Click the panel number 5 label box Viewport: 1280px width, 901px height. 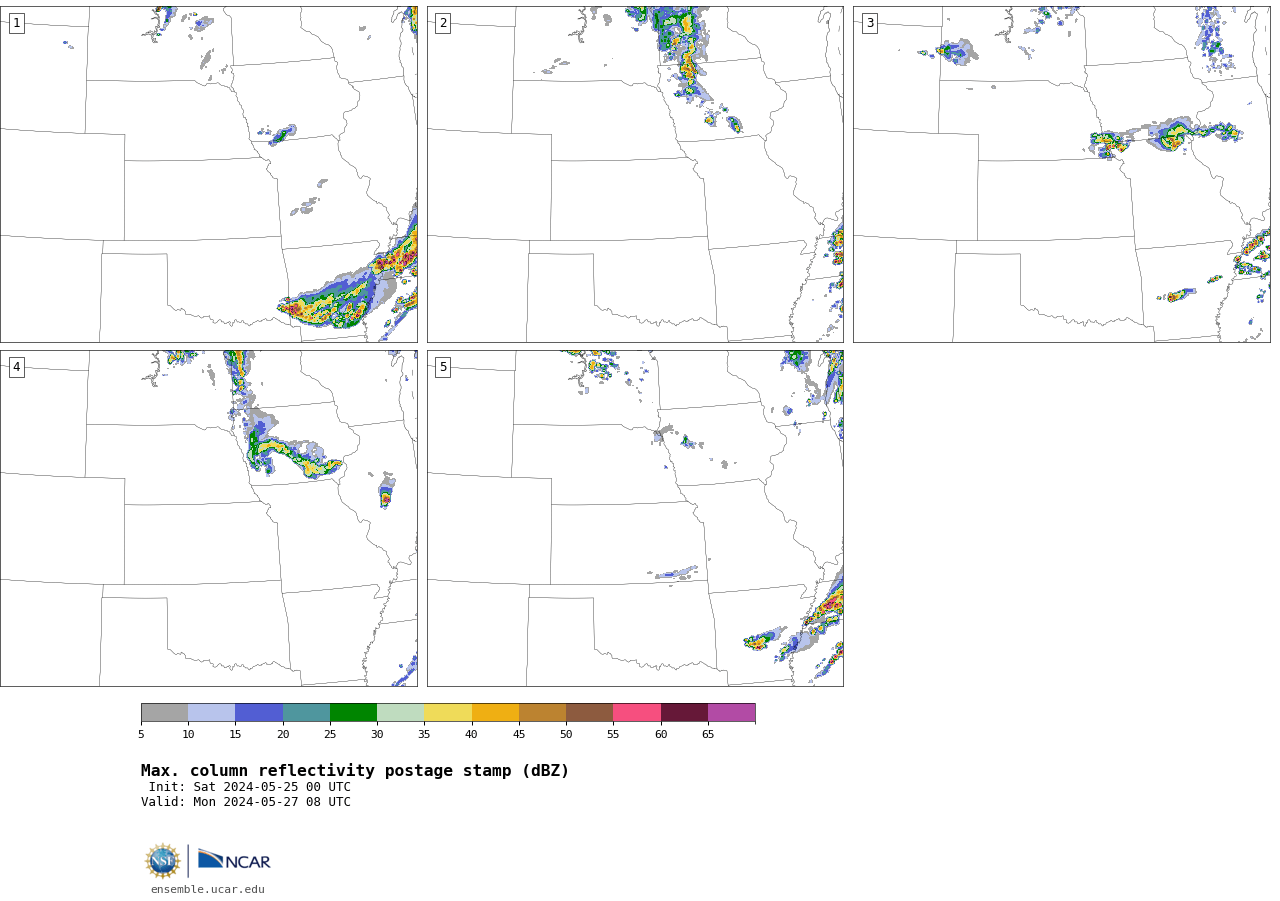pyautogui.click(x=443, y=367)
